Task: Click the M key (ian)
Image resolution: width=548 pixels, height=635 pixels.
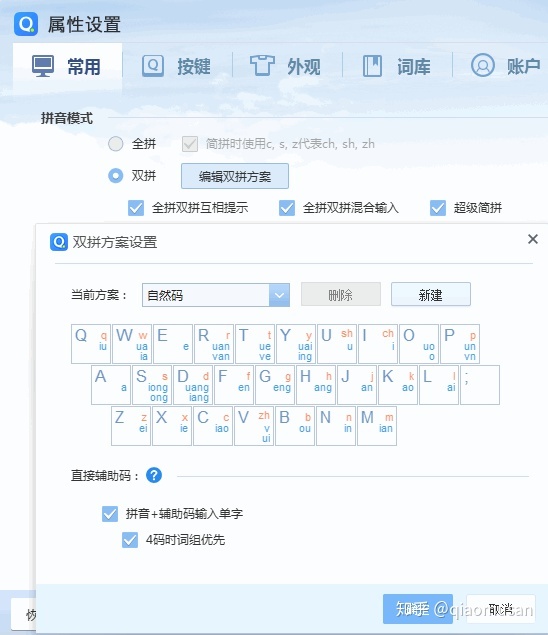Action: coord(377,426)
